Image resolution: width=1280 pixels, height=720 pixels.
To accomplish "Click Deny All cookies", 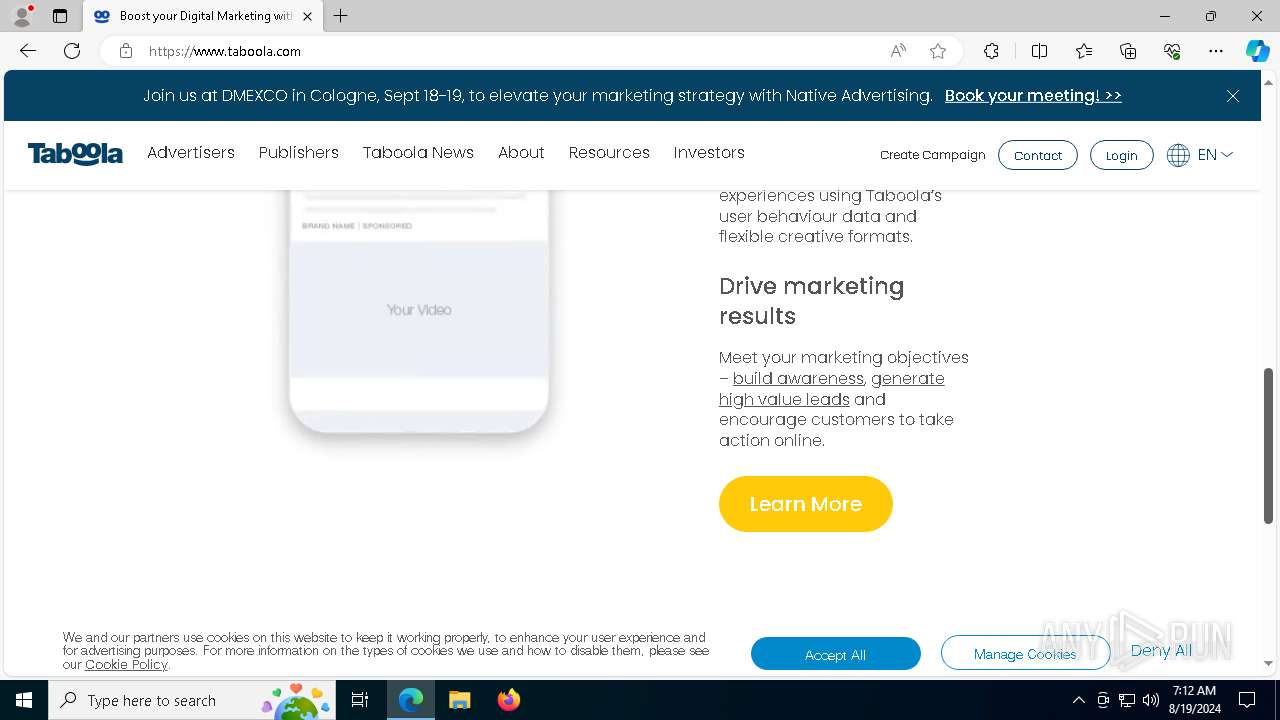I will [1161, 650].
